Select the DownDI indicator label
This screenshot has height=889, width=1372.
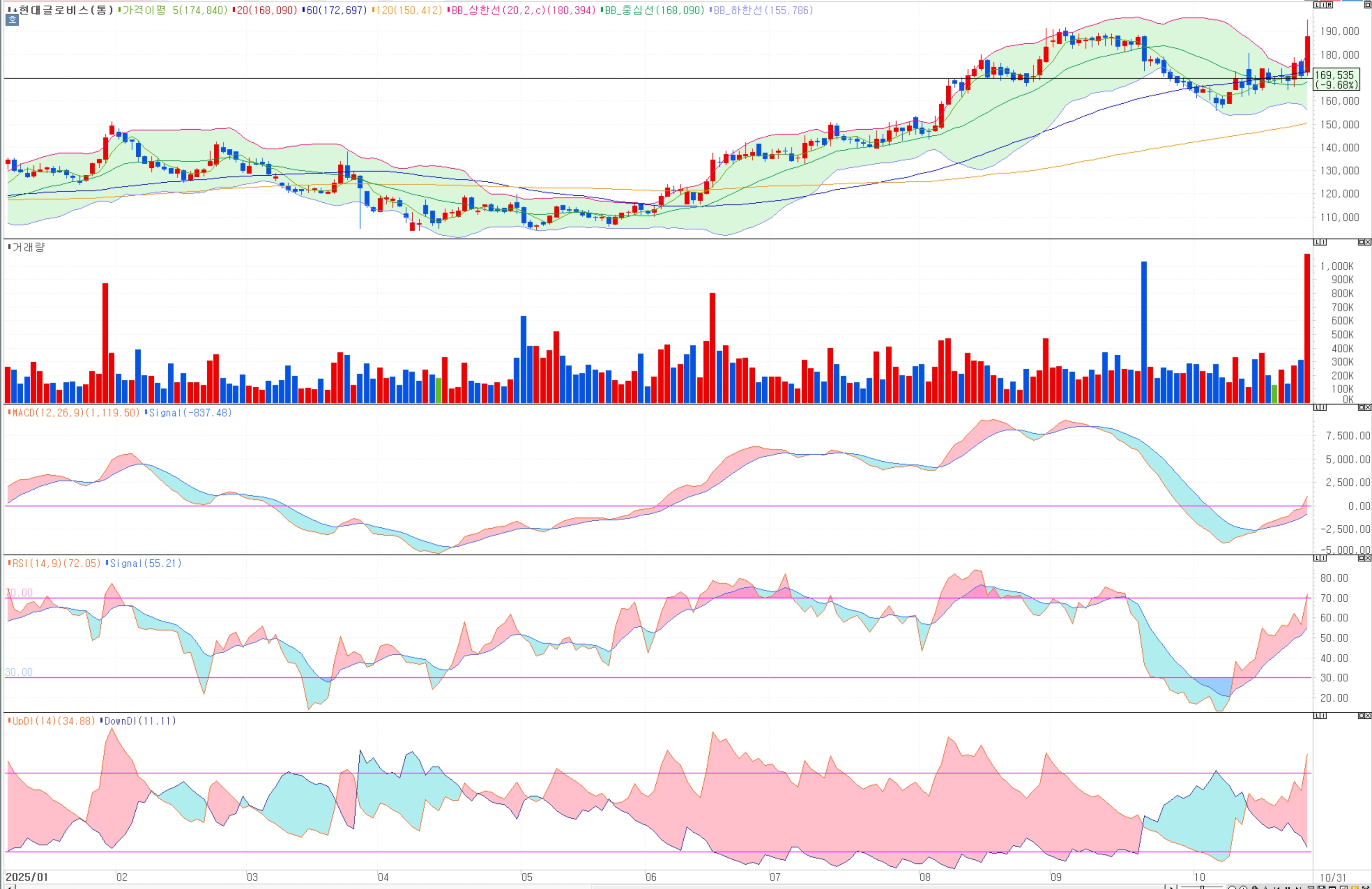[139, 721]
